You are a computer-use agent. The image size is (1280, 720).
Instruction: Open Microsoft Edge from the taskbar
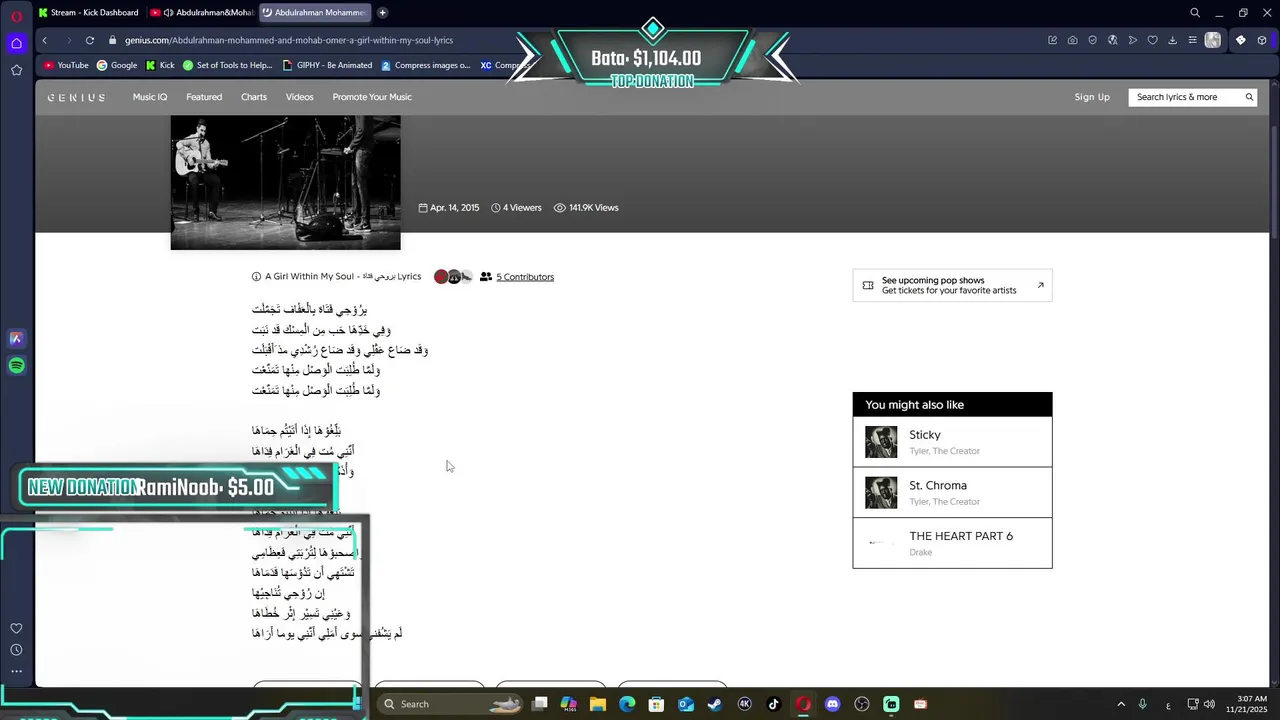pyautogui.click(x=627, y=704)
